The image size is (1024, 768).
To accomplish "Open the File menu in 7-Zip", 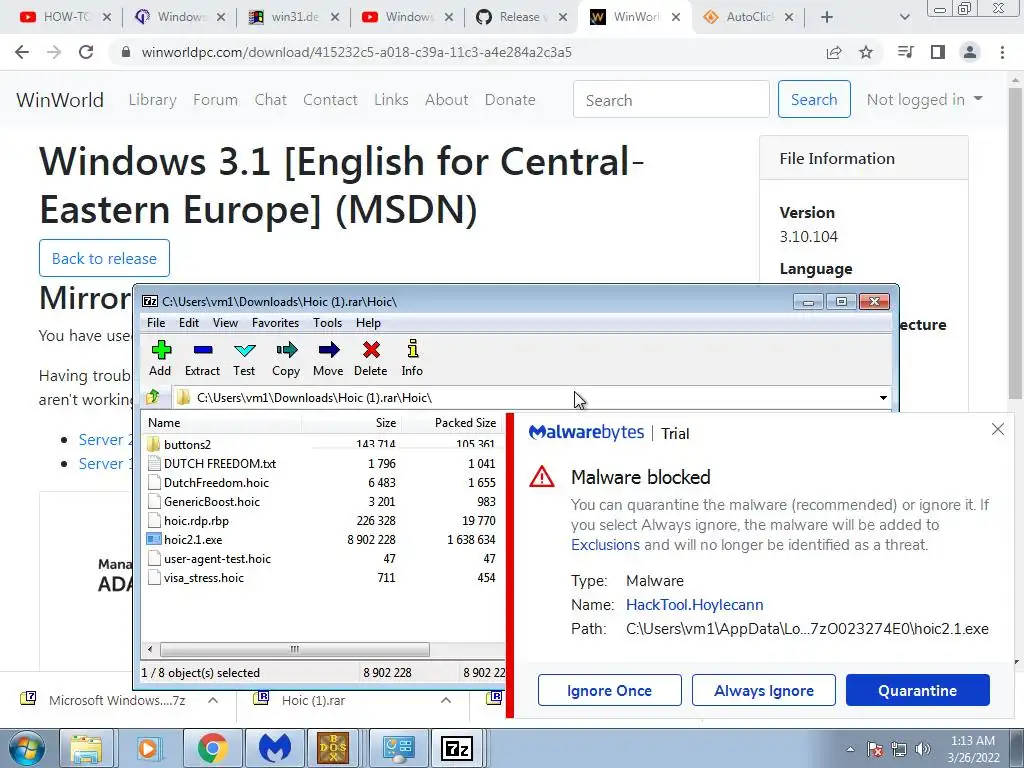I will pyautogui.click(x=156, y=323).
